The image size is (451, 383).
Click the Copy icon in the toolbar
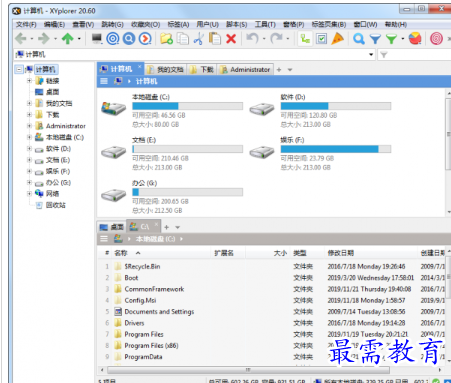coord(182,39)
